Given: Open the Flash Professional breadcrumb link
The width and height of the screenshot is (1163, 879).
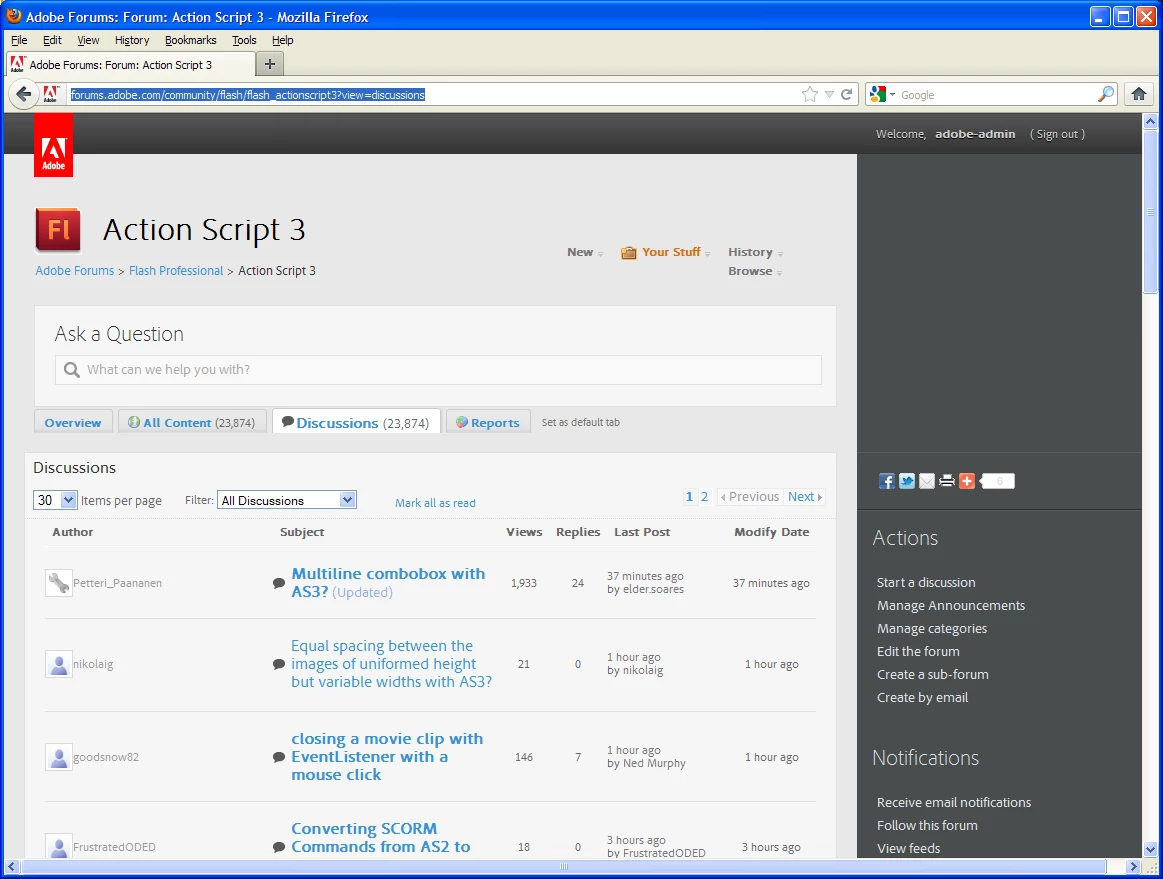Looking at the screenshot, I should point(176,271).
